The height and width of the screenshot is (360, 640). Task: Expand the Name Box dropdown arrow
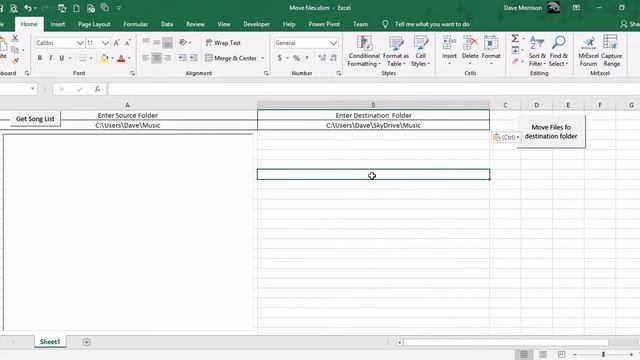click(x=32, y=89)
